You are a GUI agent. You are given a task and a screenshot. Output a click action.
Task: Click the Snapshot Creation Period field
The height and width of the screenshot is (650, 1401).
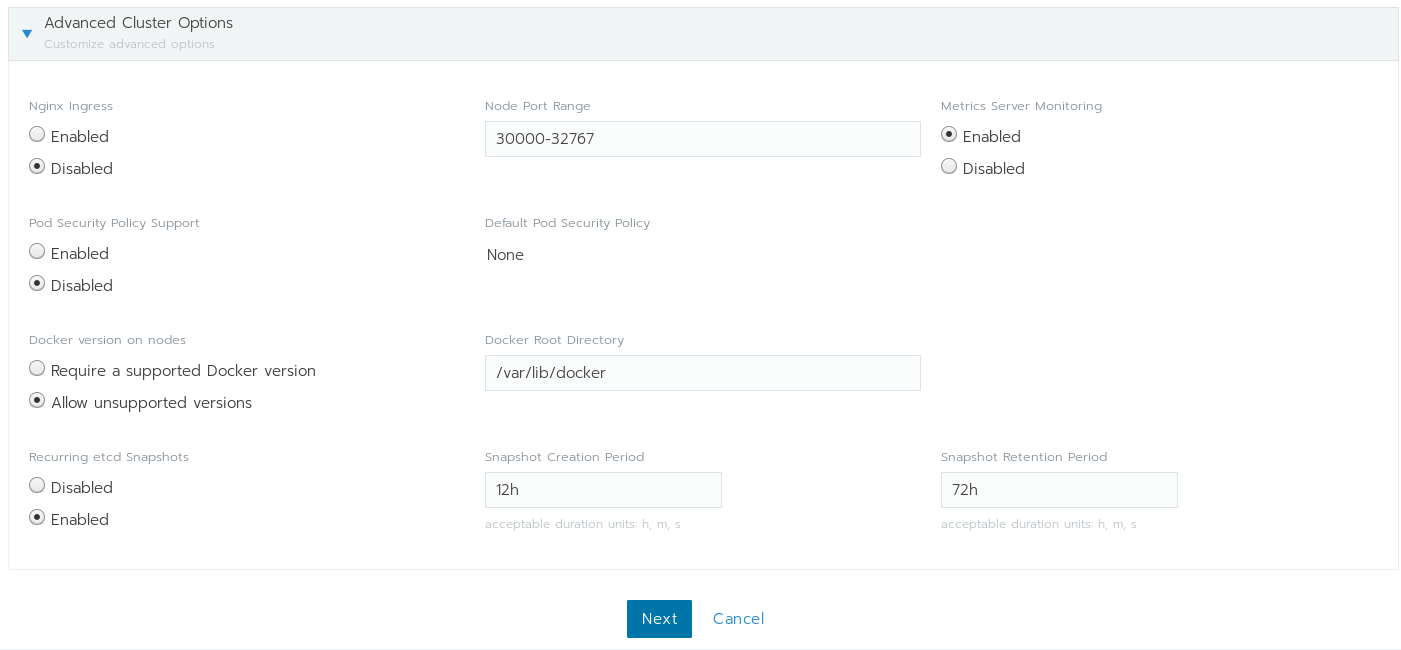coord(603,490)
